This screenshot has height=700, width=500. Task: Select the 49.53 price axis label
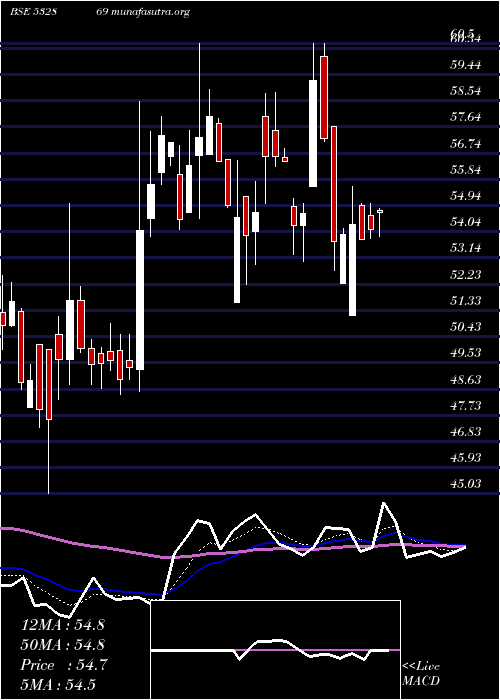click(466, 353)
